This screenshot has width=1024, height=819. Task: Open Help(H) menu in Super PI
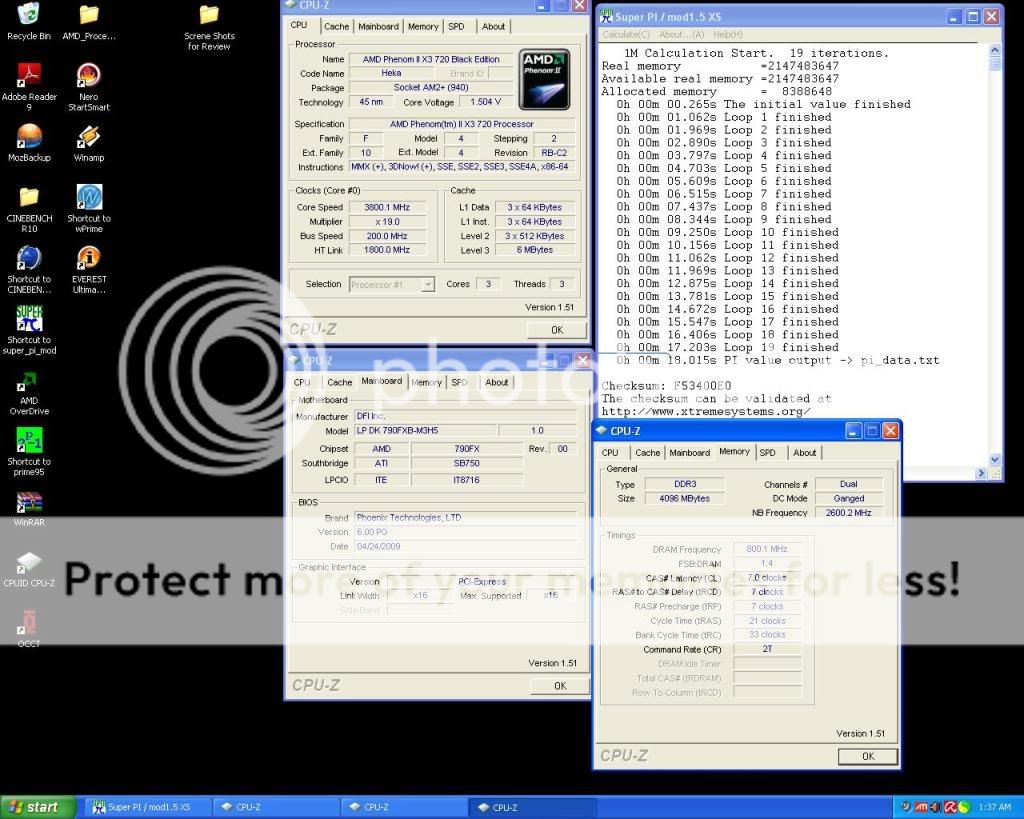[728, 35]
